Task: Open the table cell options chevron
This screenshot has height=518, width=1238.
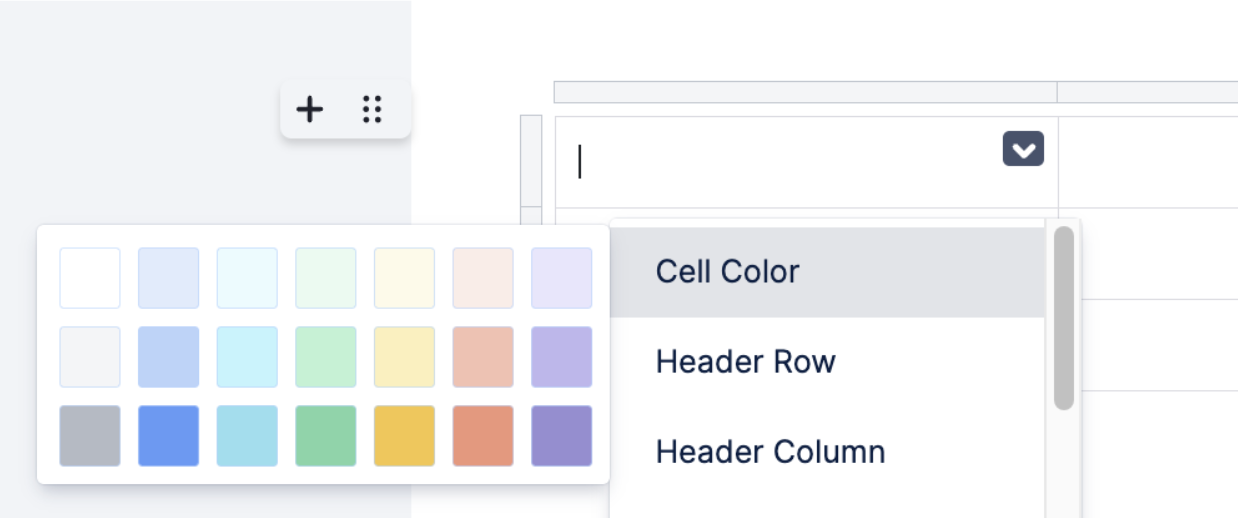Action: pos(1023,149)
